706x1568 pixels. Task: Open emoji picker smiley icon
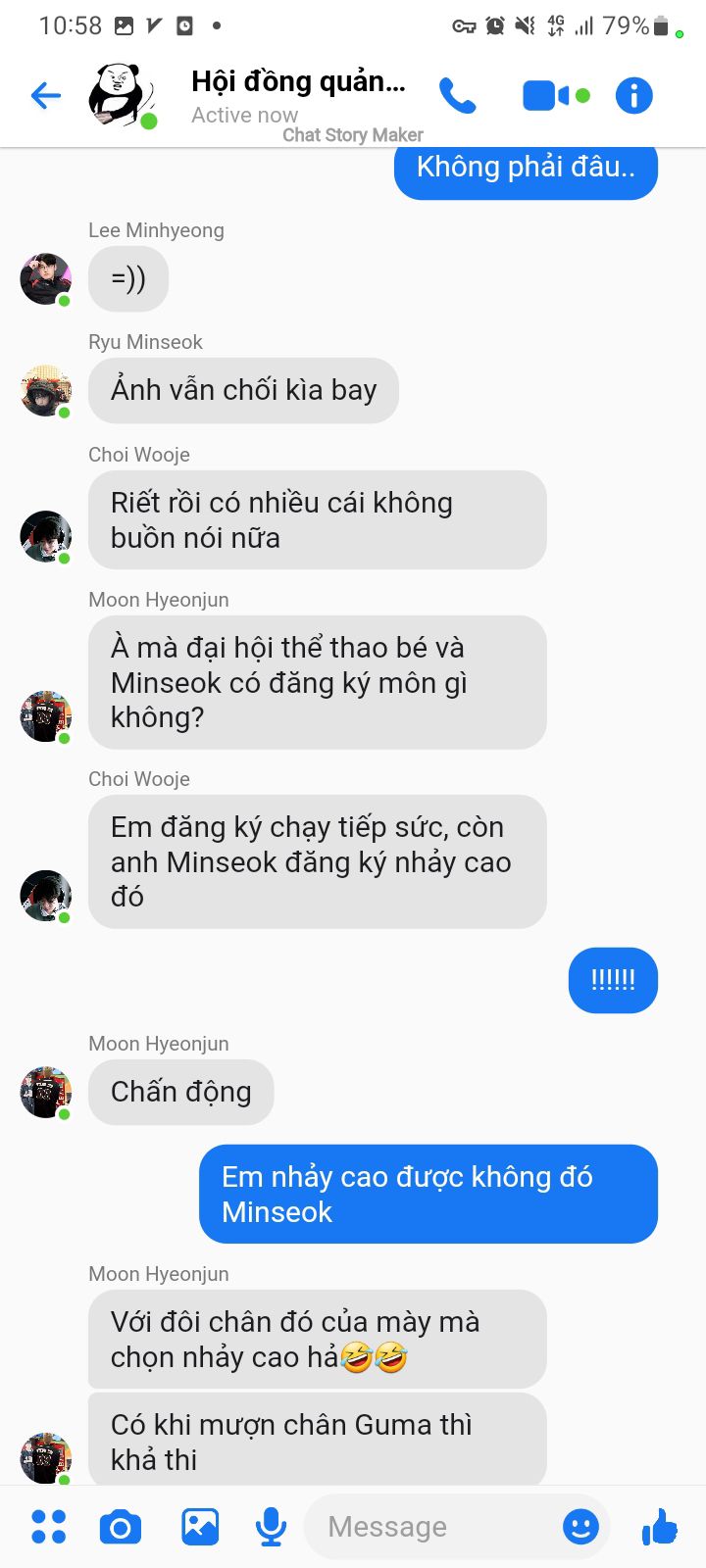tap(580, 1526)
